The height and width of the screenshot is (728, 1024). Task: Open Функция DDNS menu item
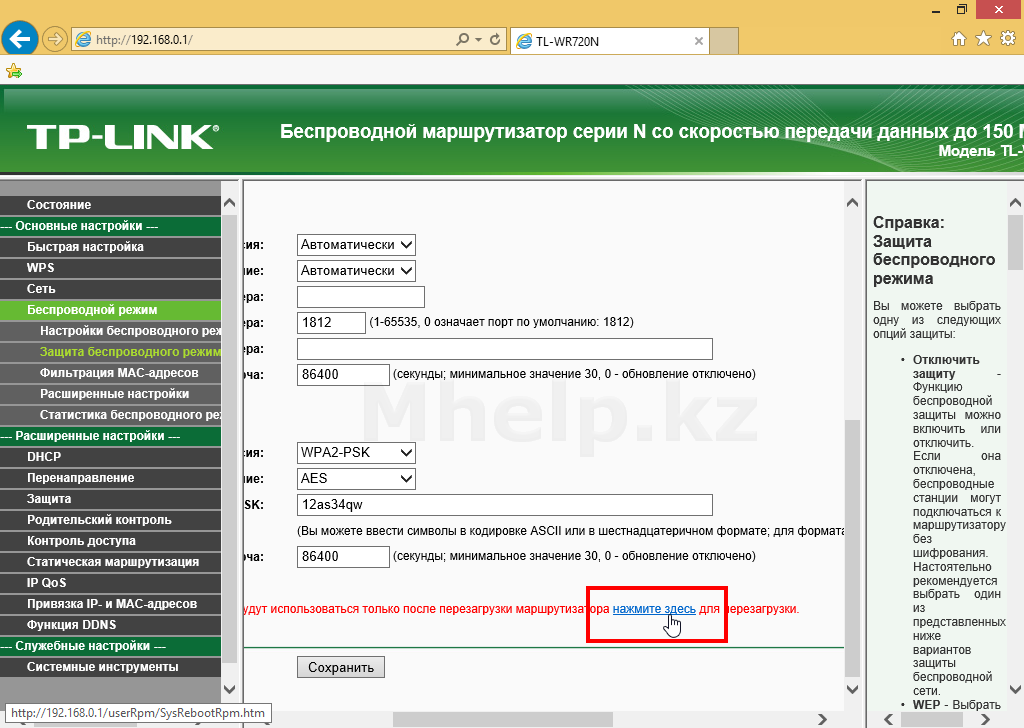pos(110,625)
